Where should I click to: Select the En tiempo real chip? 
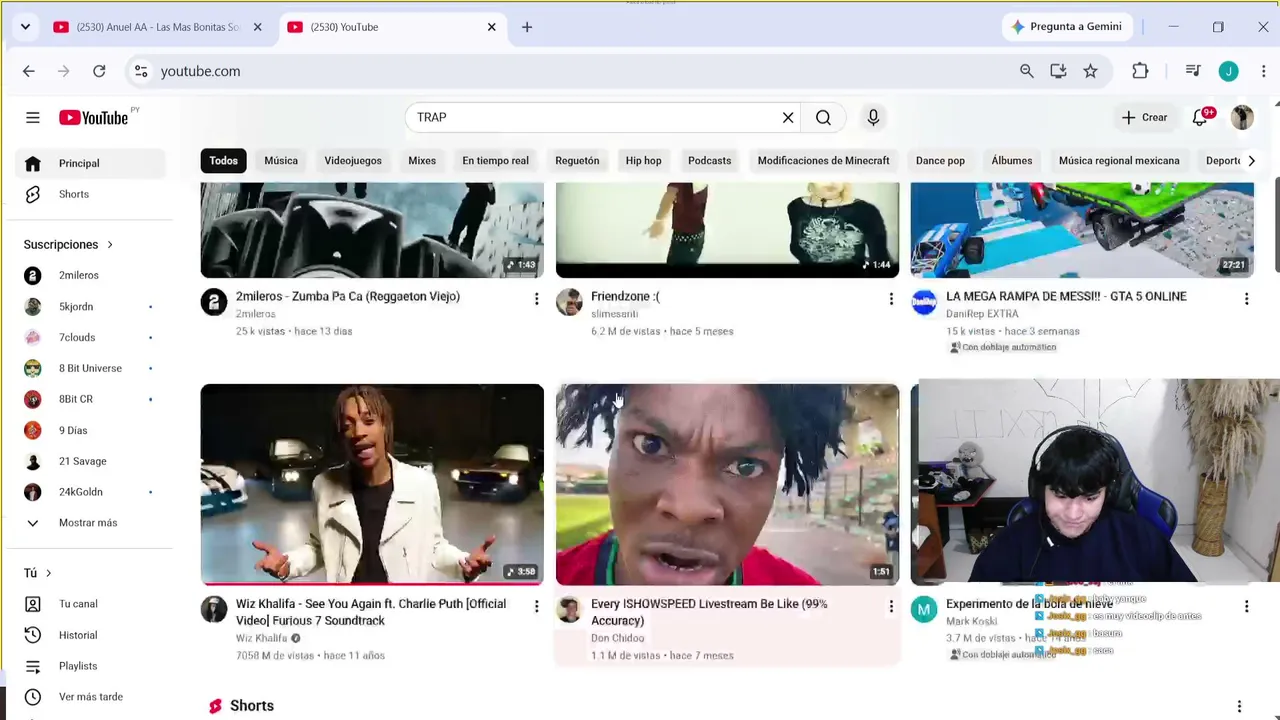tap(495, 160)
